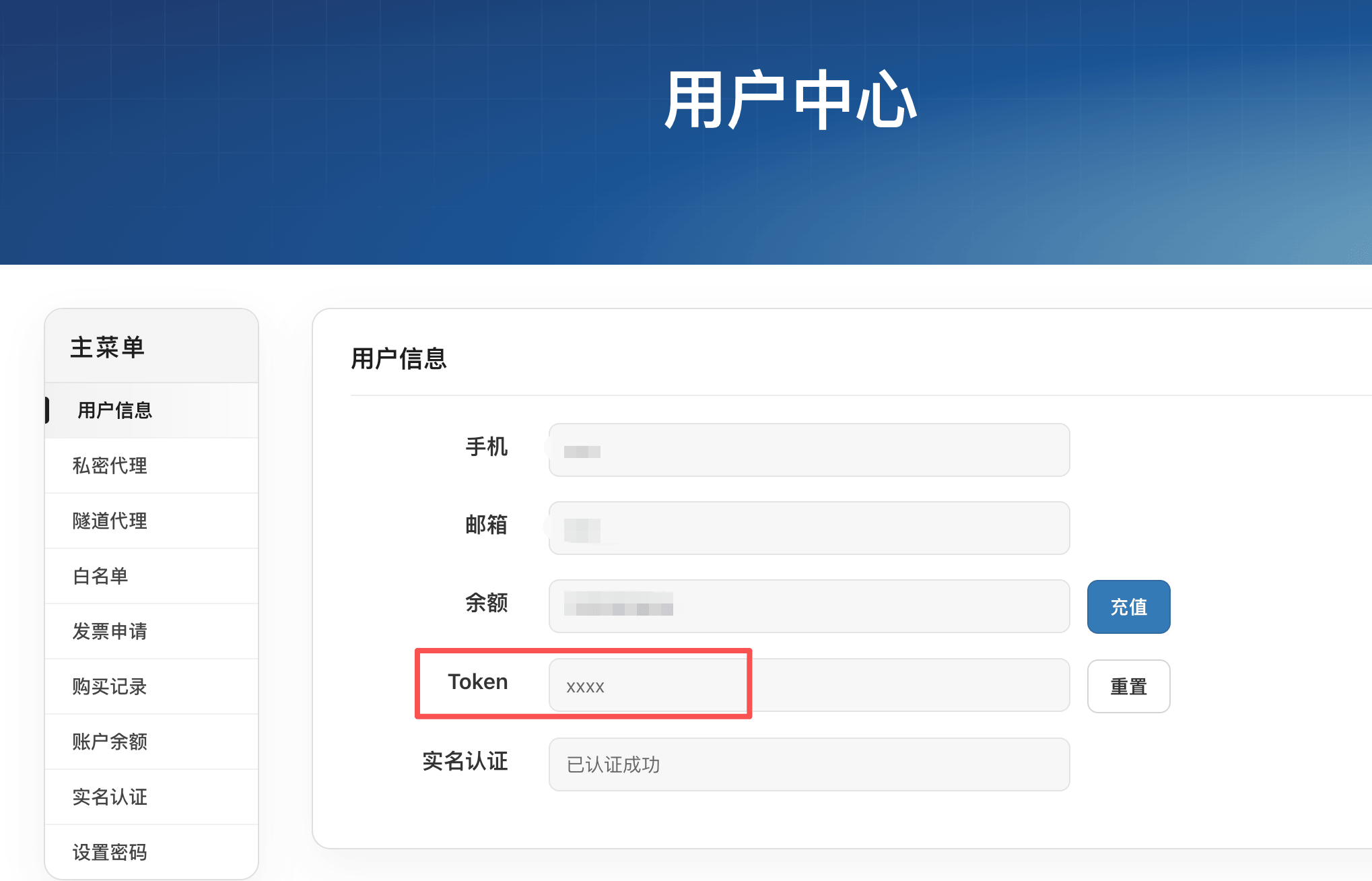Open the 设置密码 page
Image resolution: width=1372 pixels, height=881 pixels.
(110, 852)
